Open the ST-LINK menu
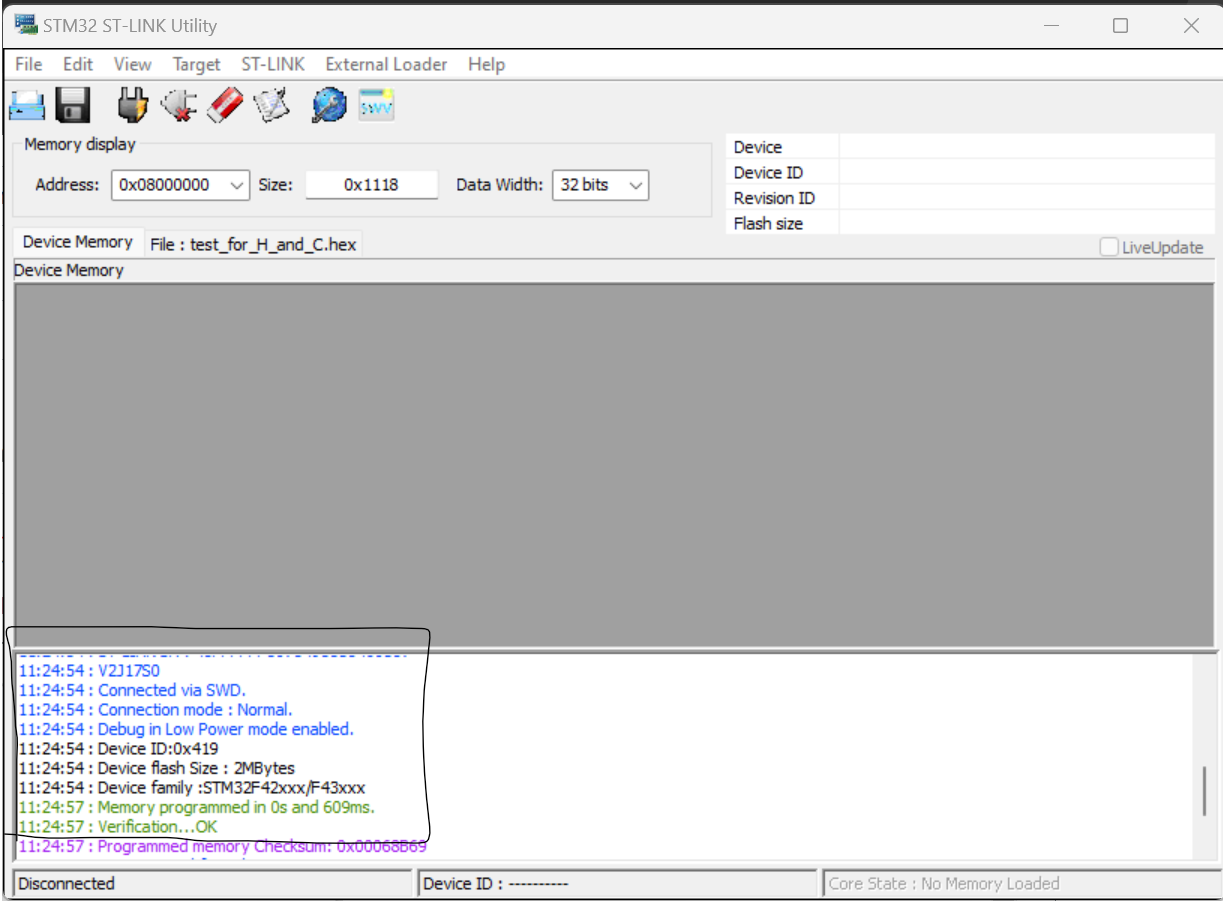Screen dimensions: 1223x901 pos(272,64)
